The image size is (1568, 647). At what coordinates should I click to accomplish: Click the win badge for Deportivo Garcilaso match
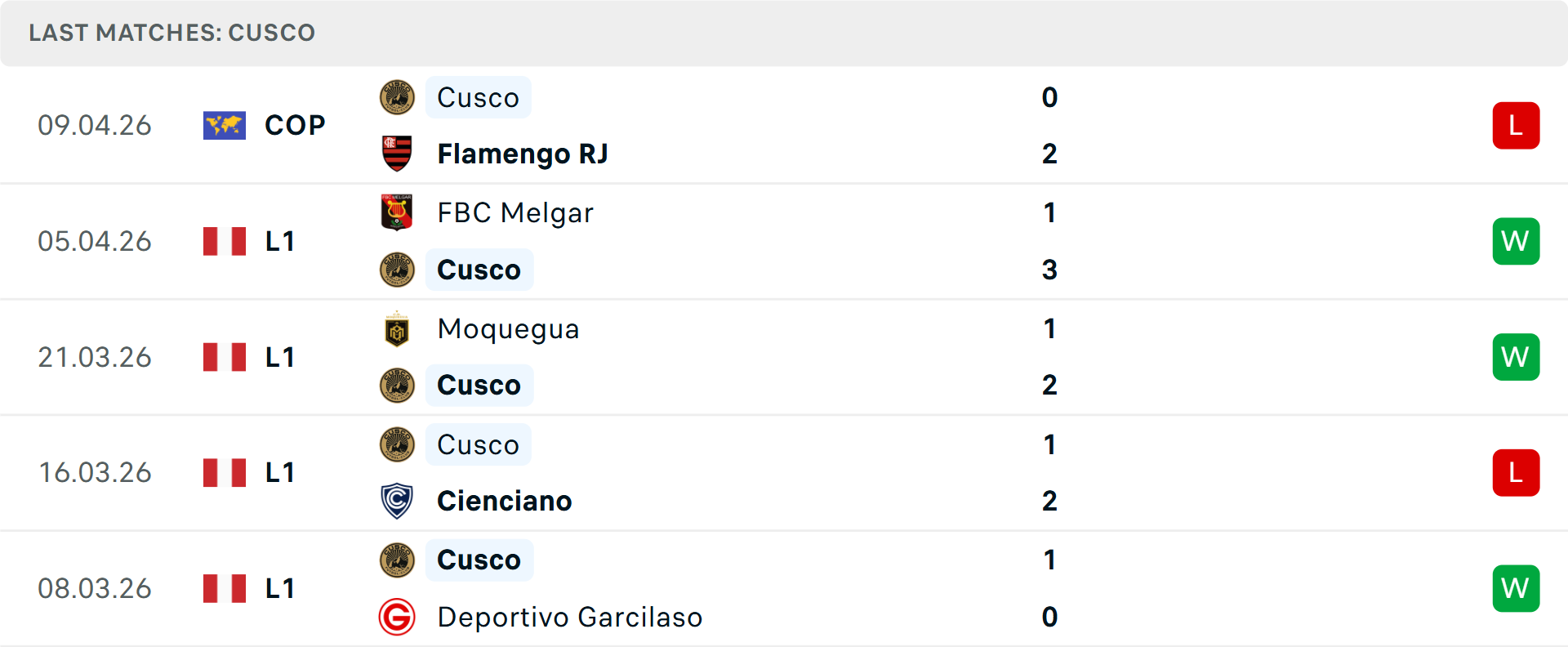click(1516, 588)
